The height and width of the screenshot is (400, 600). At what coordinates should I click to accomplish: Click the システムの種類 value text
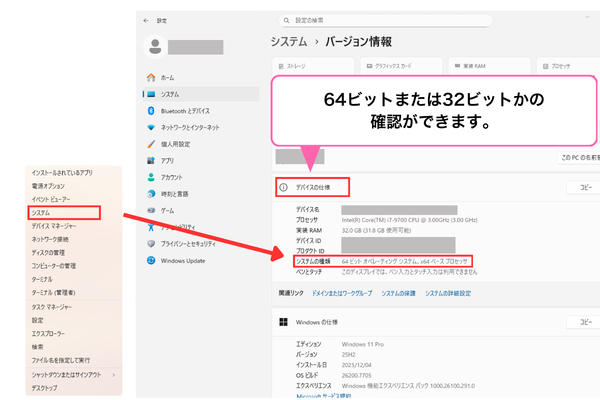click(404, 261)
